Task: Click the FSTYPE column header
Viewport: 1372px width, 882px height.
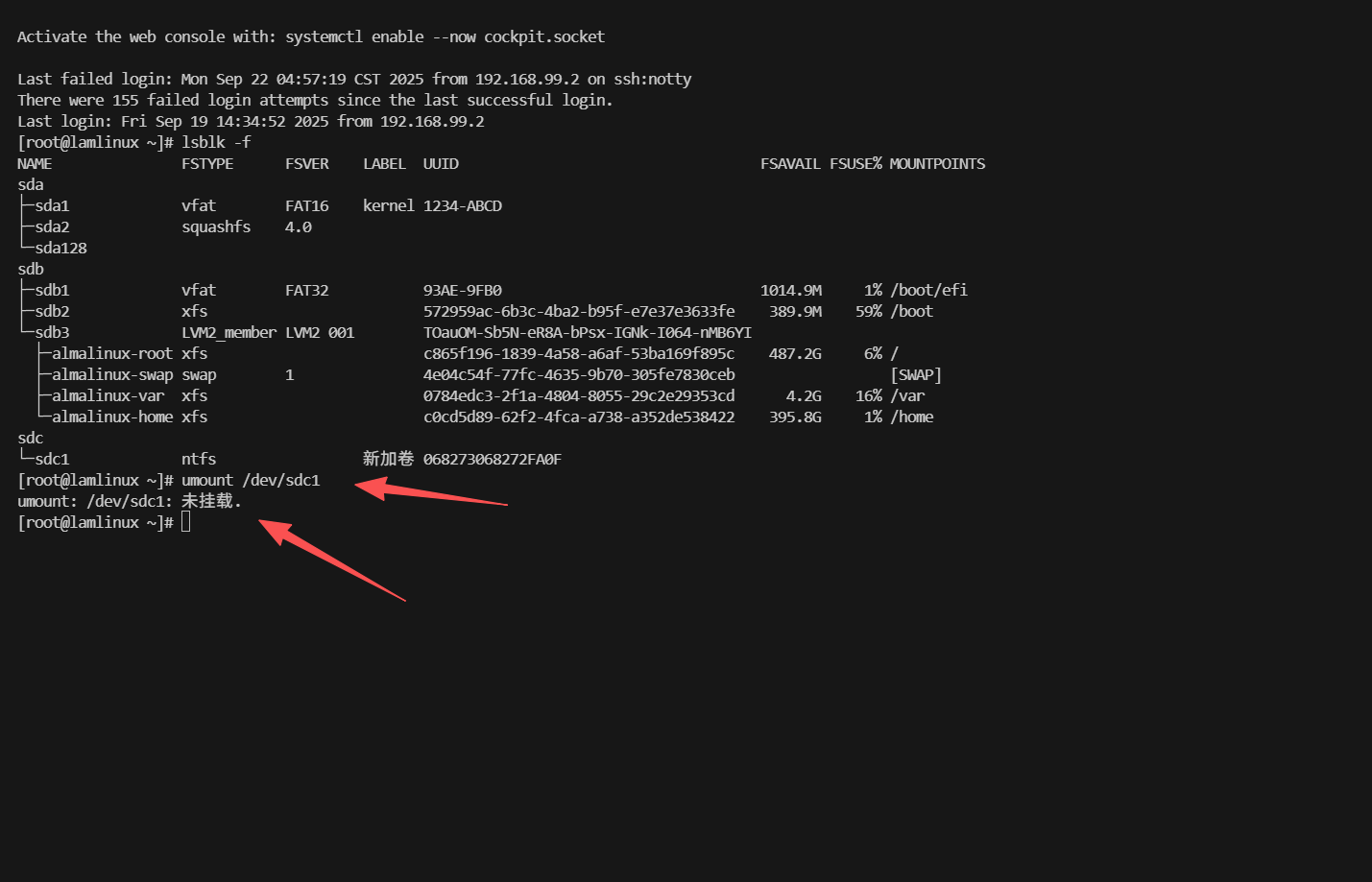Action: [207, 164]
